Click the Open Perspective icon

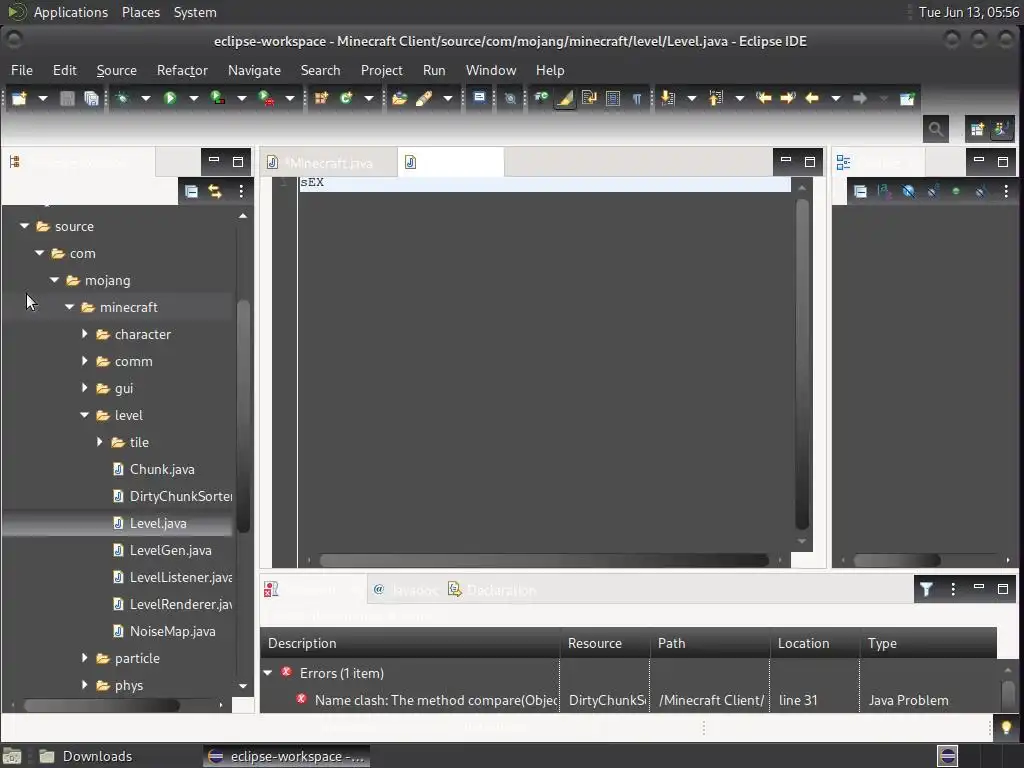(977, 129)
